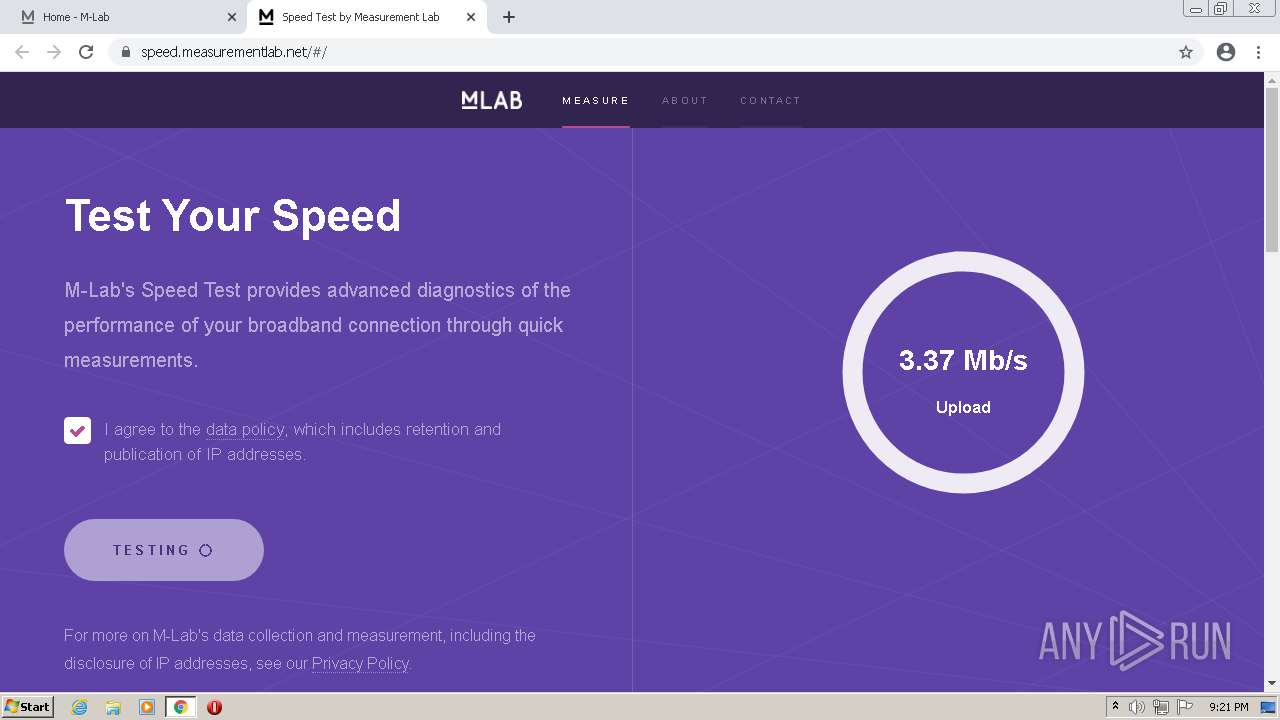This screenshot has height=720, width=1280.
Task: Uncheck the data policy agreement checkbox
Action: pos(78,430)
